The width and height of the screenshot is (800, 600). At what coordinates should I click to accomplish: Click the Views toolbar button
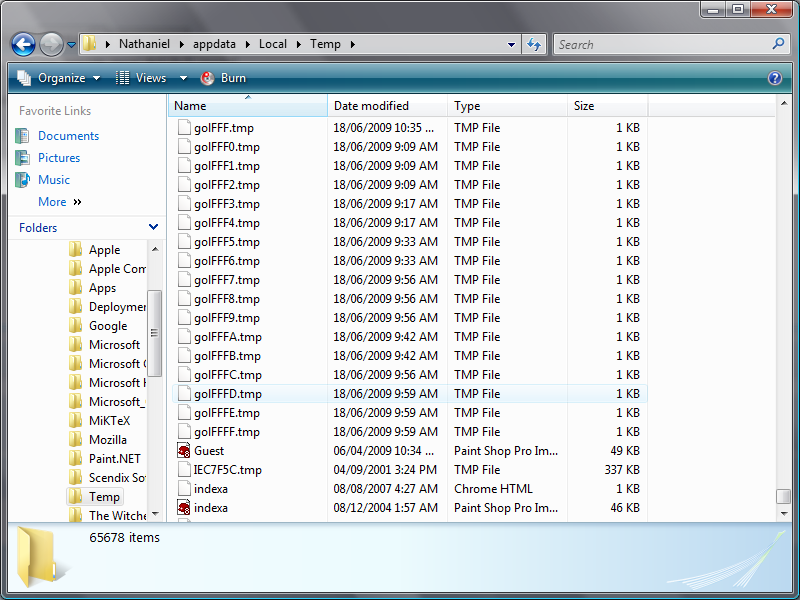tap(141, 78)
